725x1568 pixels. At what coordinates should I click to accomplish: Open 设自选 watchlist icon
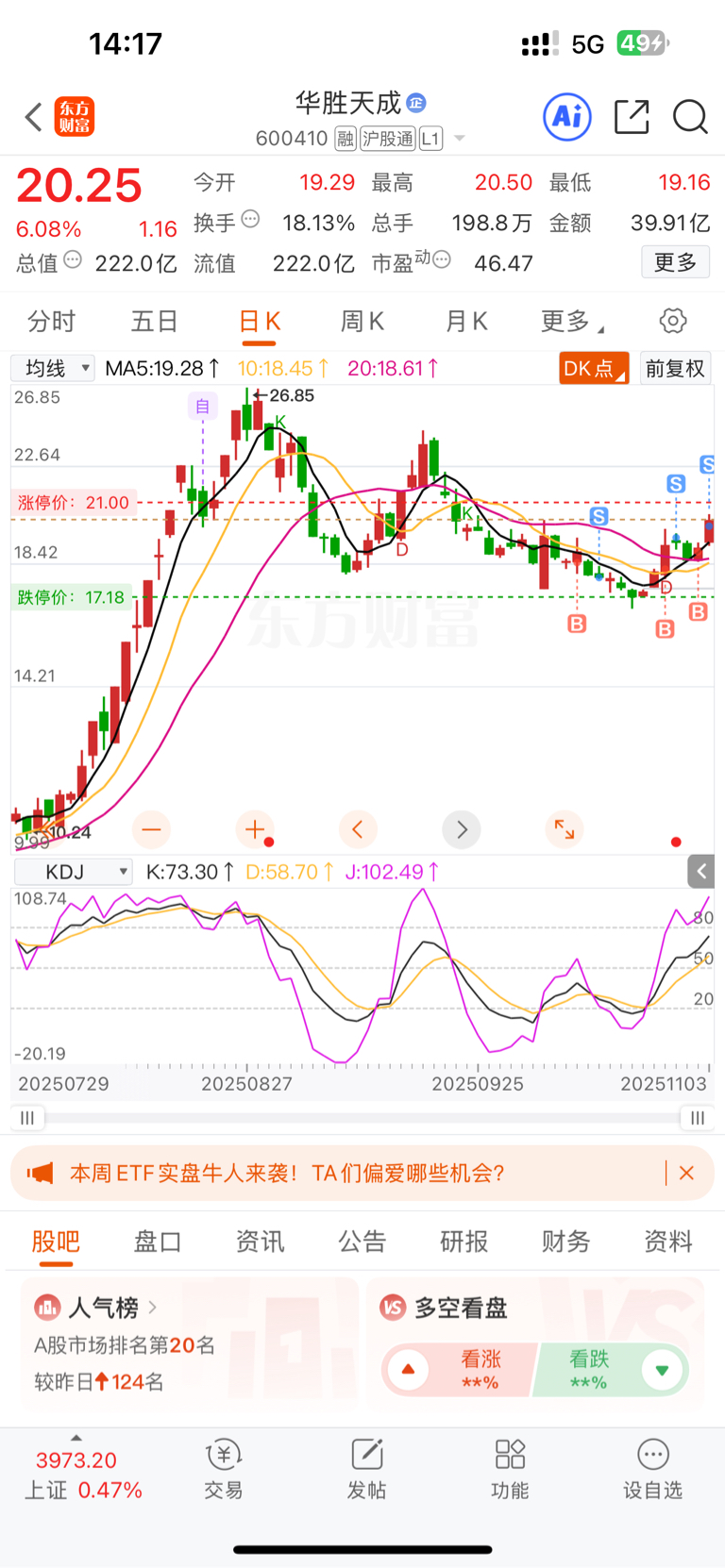(652, 1470)
